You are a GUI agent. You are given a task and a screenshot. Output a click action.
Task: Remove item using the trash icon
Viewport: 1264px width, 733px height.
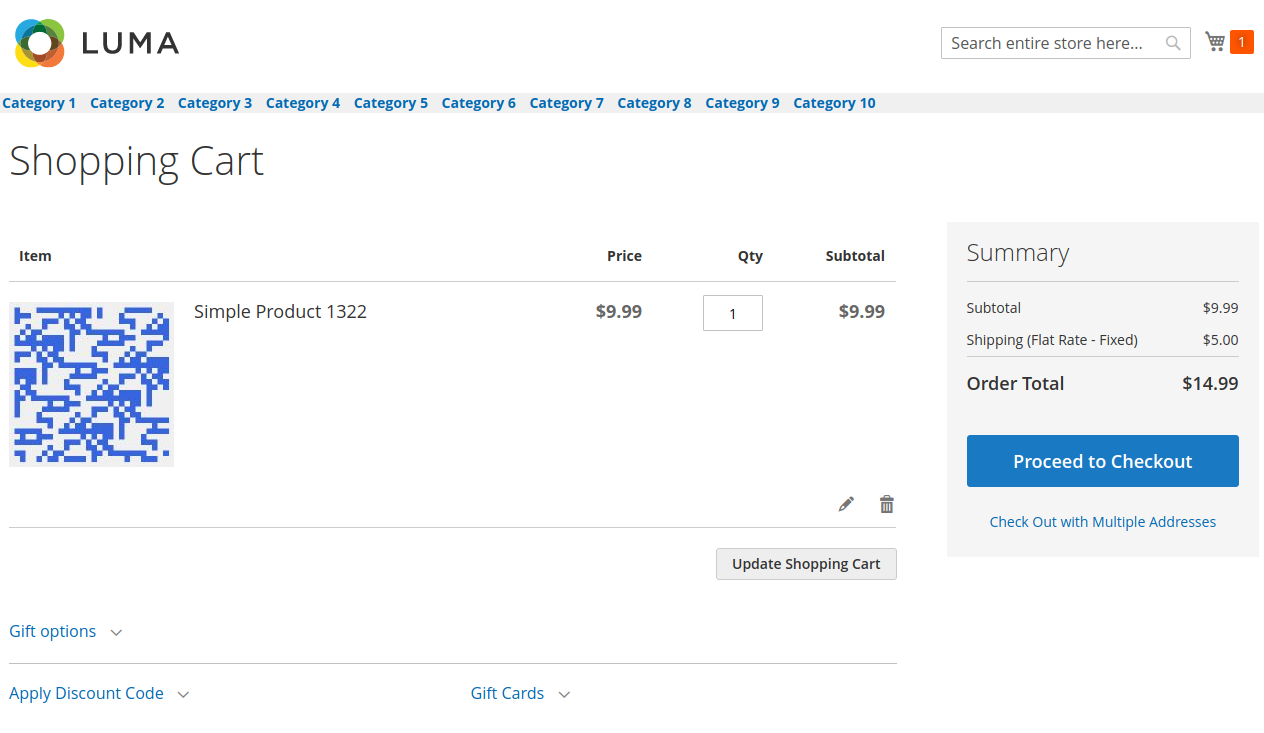pos(886,504)
